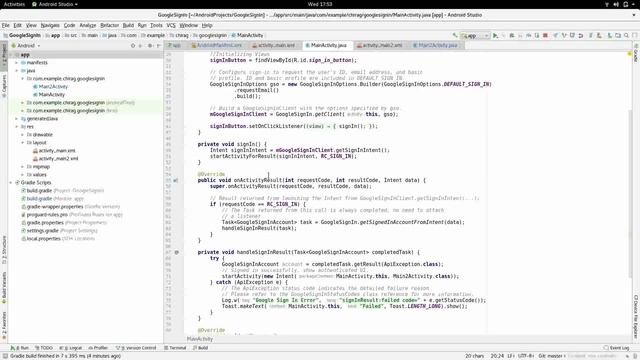Hide the Project panel with the hide icon

pos(159,46)
